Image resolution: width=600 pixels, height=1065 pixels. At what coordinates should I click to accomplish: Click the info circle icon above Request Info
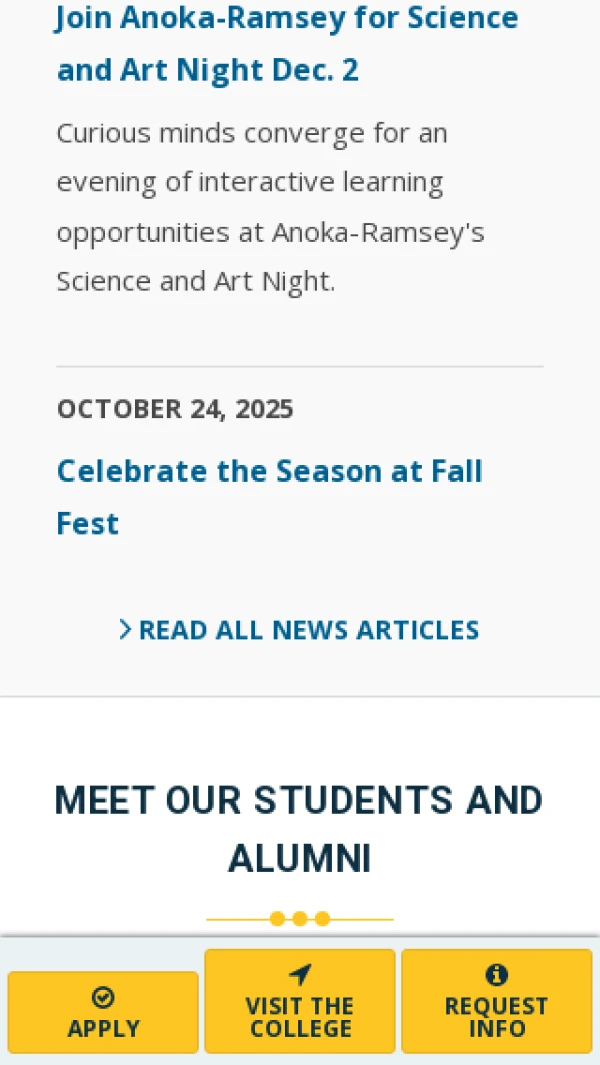[x=496, y=975]
